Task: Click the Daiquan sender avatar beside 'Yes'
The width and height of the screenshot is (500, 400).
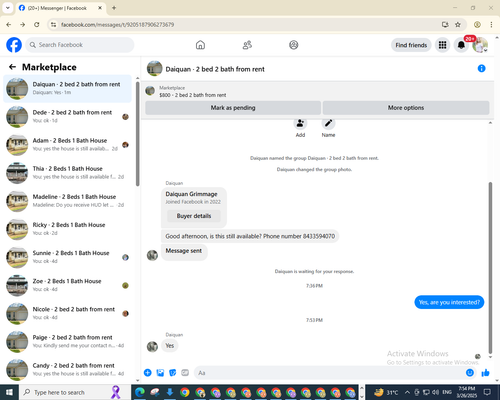Action: 152,346
